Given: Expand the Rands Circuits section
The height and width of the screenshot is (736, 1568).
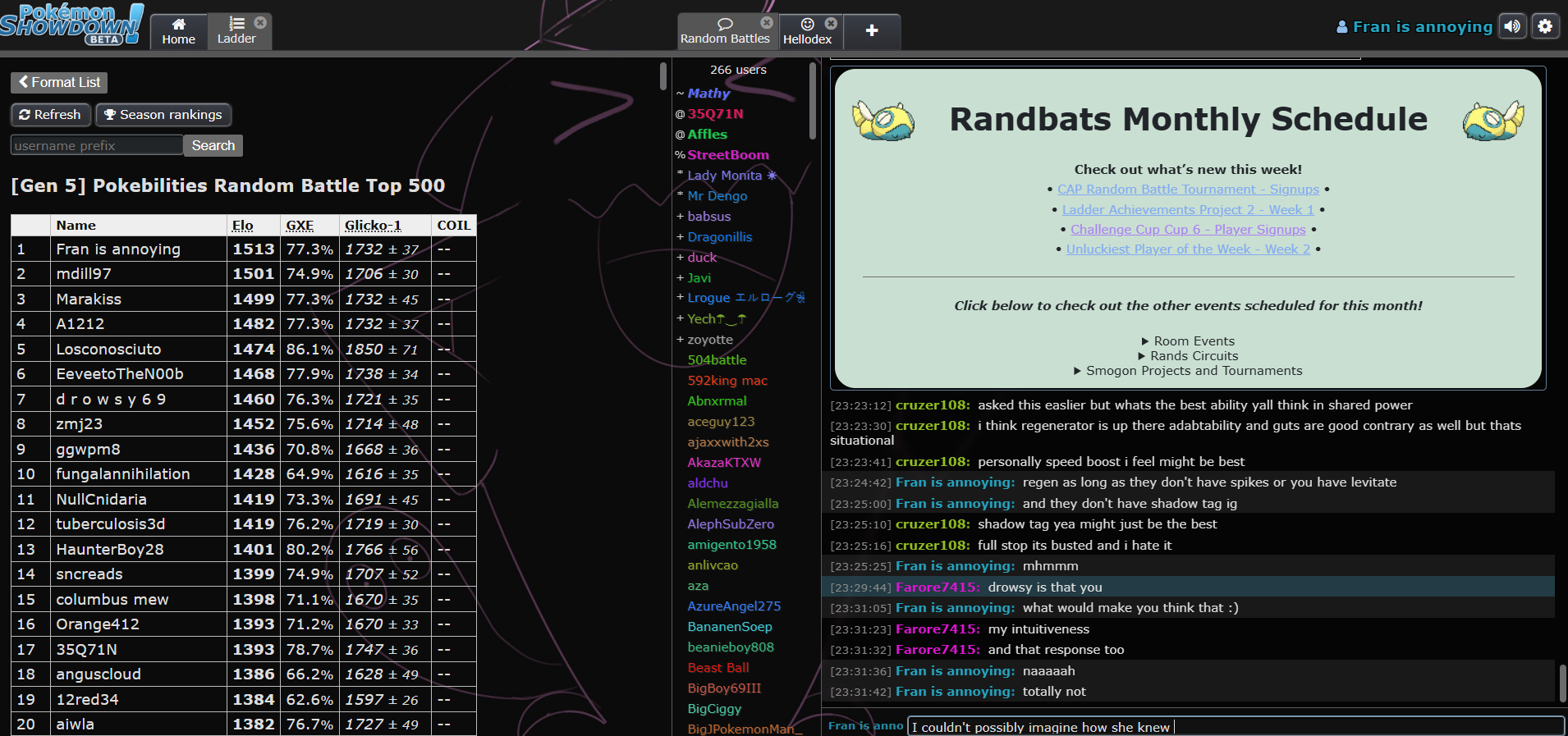Looking at the screenshot, I should coord(1188,356).
